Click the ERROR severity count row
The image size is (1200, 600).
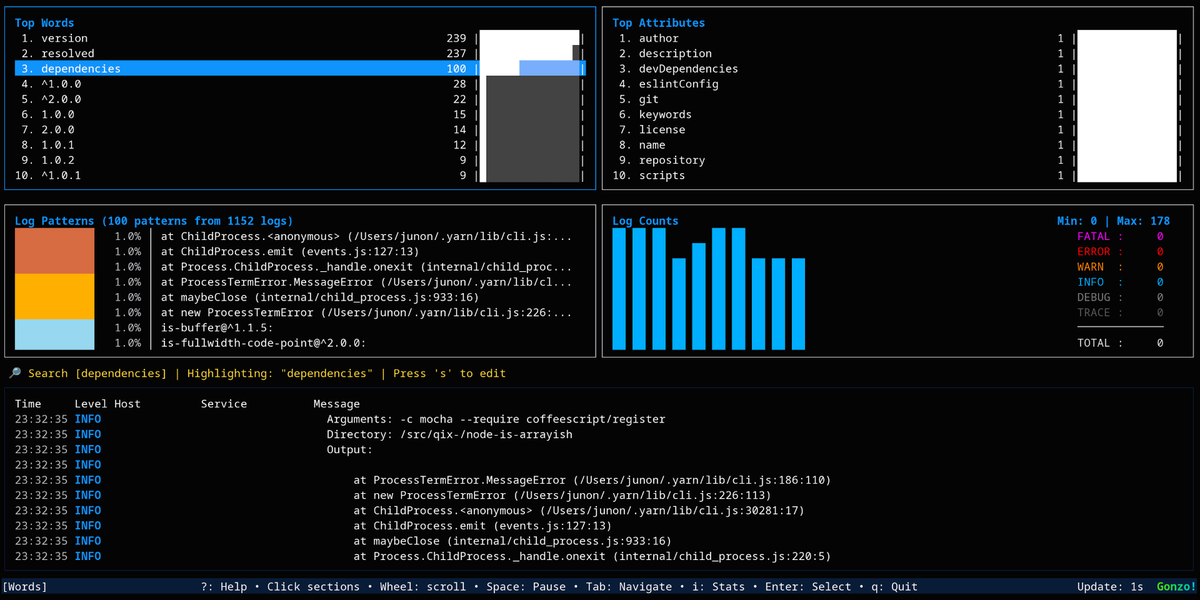click(x=1120, y=252)
